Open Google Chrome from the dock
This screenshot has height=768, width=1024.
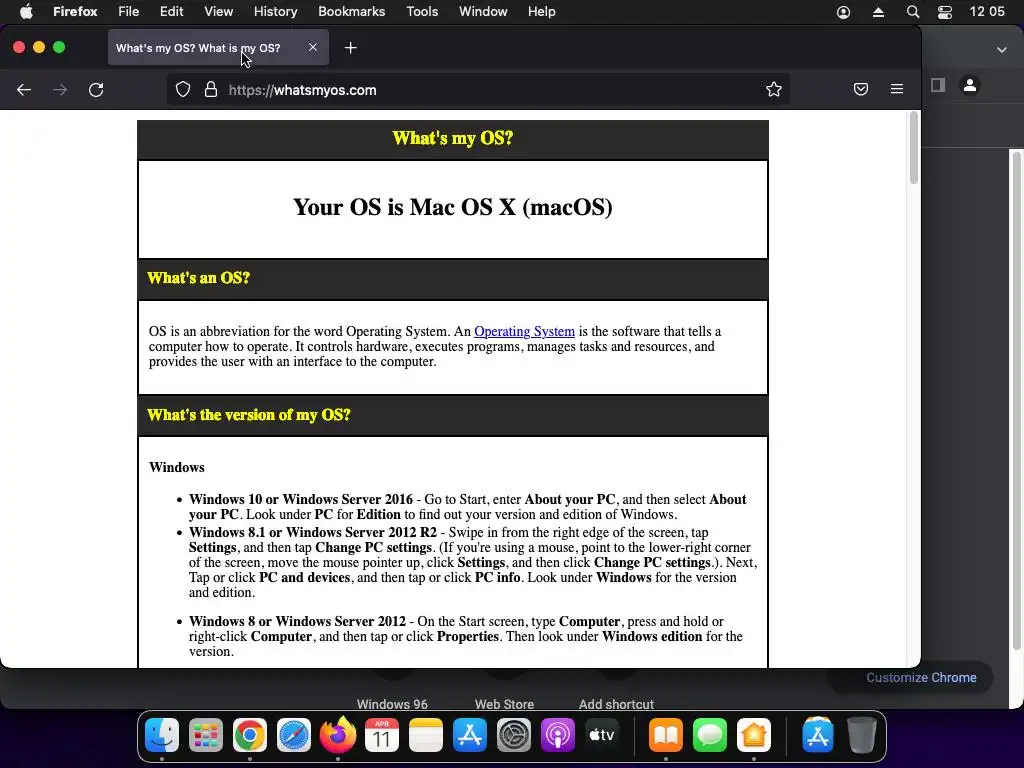point(249,735)
